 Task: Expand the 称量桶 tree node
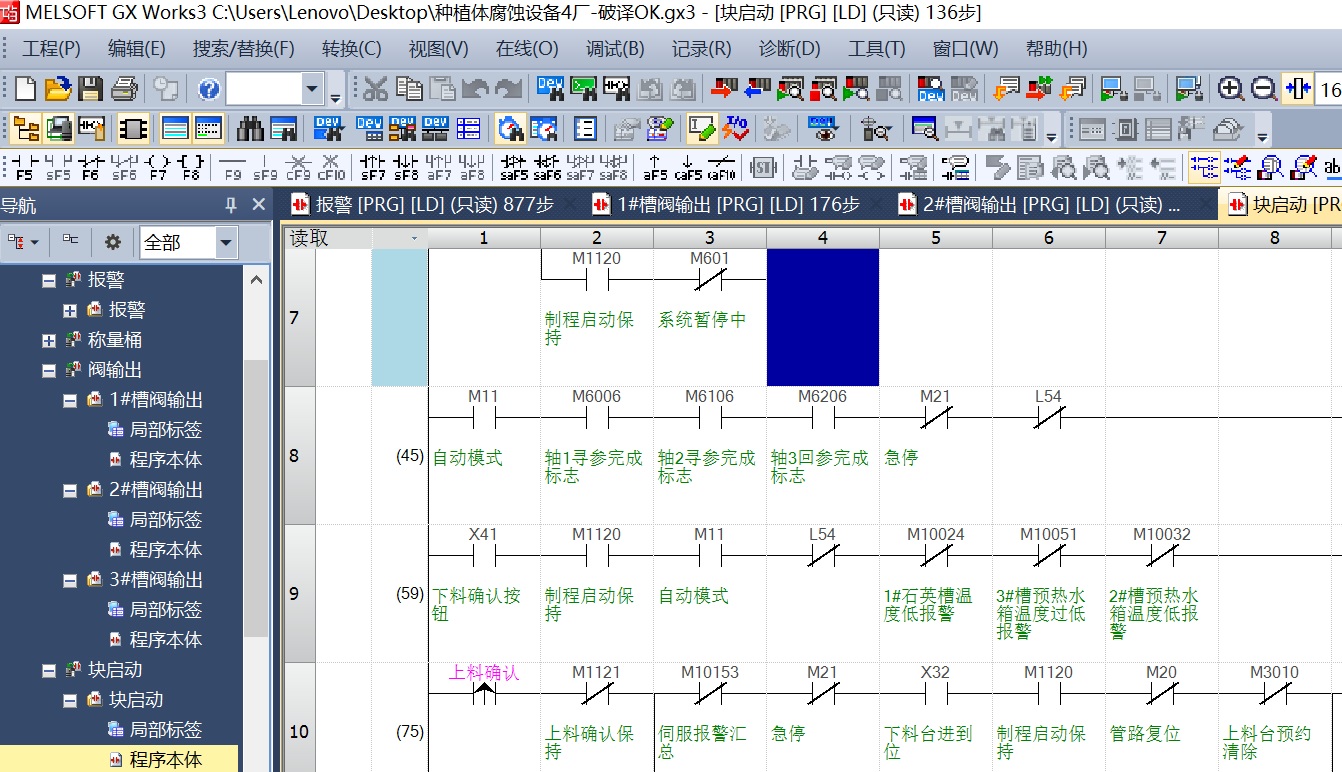tap(49, 341)
